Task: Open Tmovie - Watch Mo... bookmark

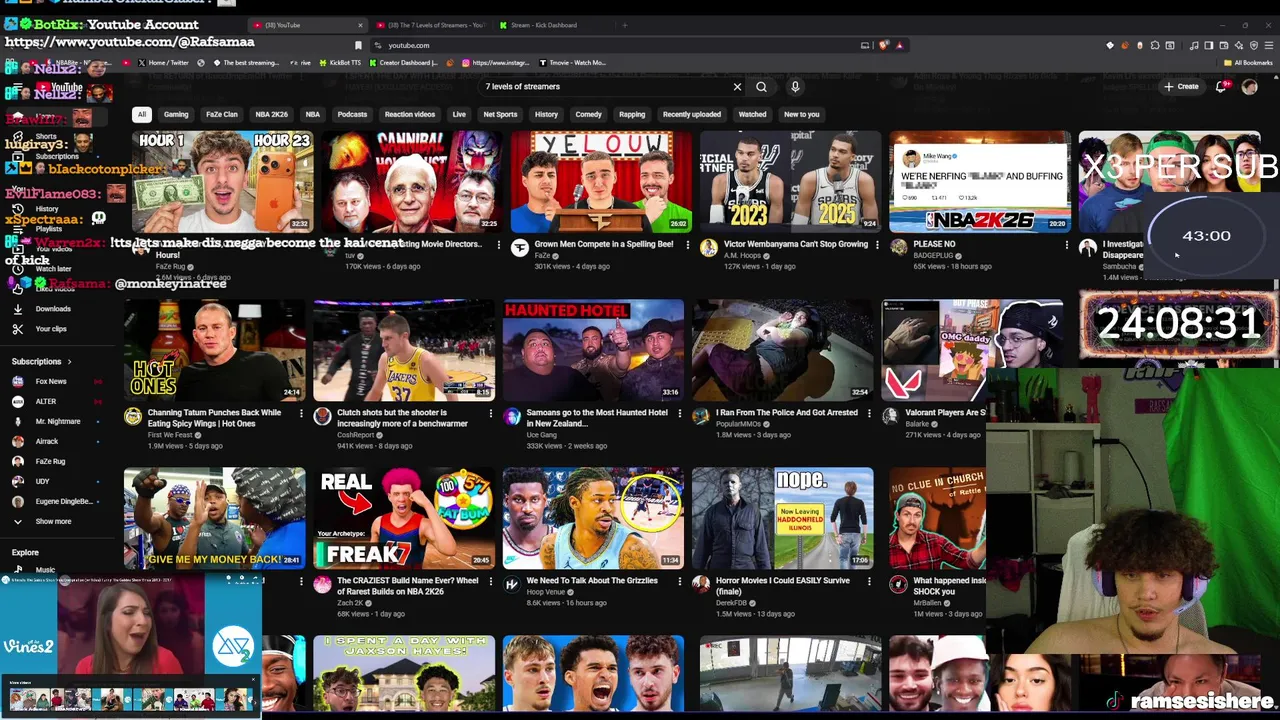Action: click(x=572, y=63)
